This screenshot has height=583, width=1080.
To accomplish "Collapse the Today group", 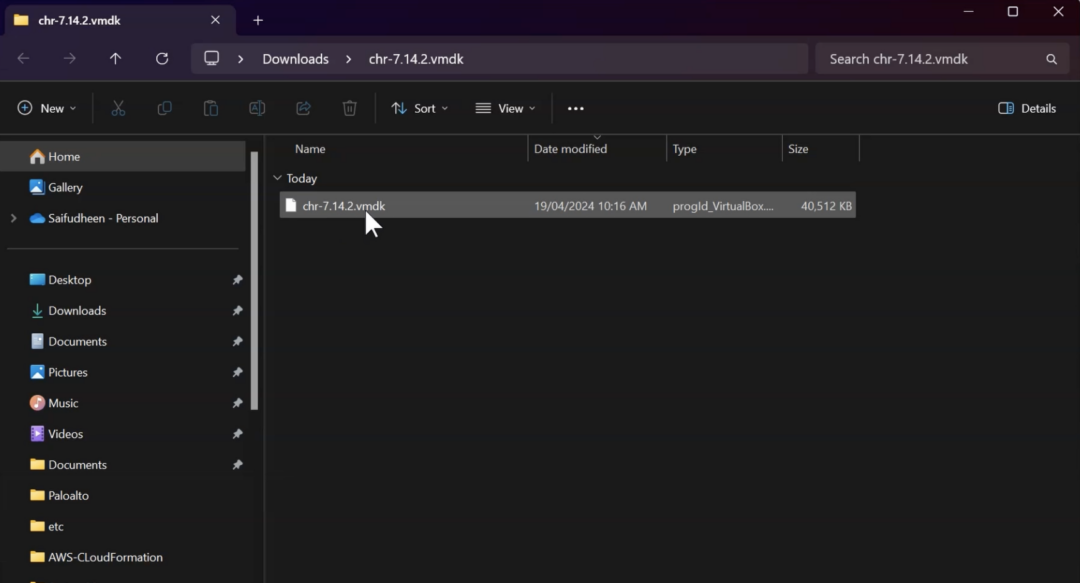I will pyautogui.click(x=277, y=178).
